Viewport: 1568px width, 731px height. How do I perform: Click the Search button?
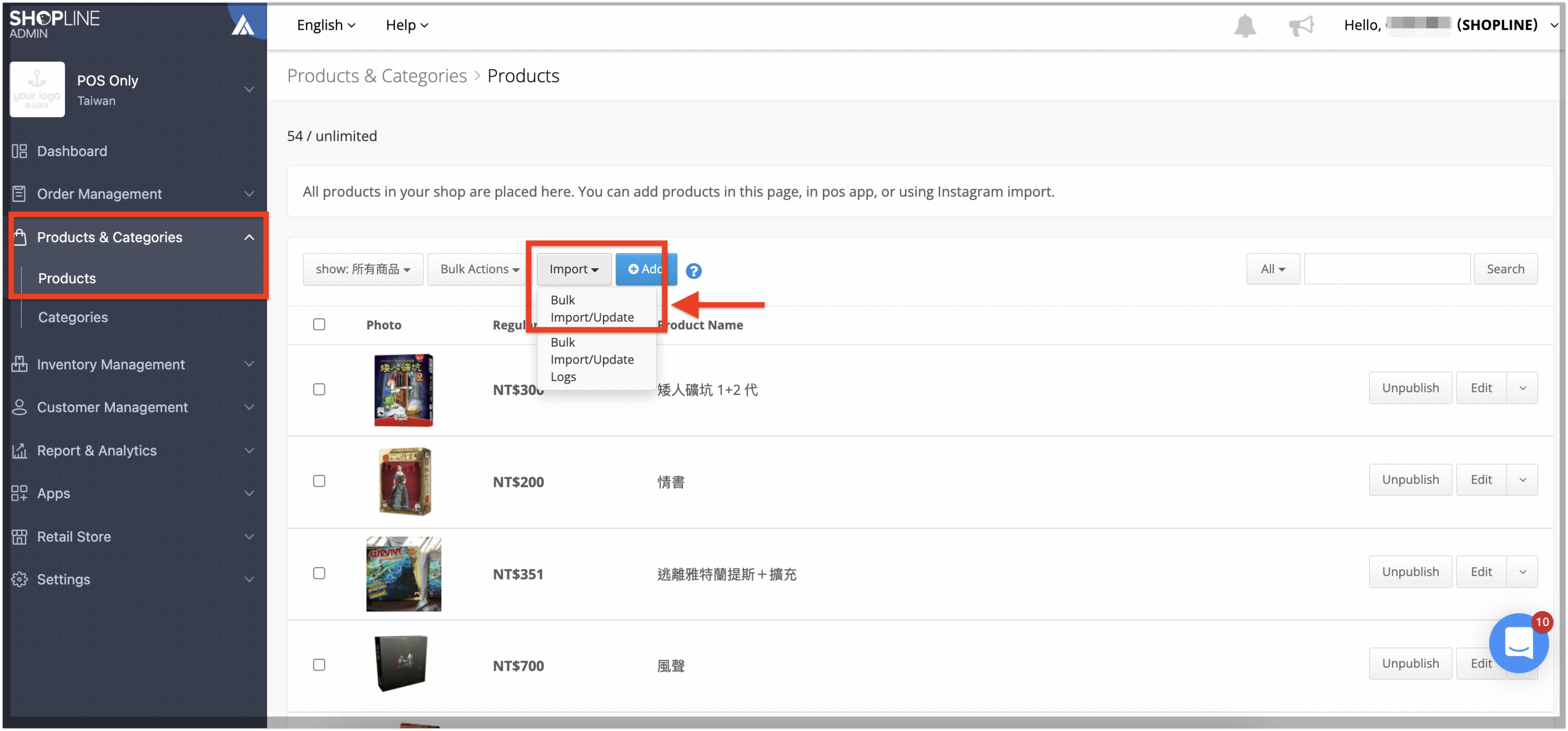pos(1505,269)
